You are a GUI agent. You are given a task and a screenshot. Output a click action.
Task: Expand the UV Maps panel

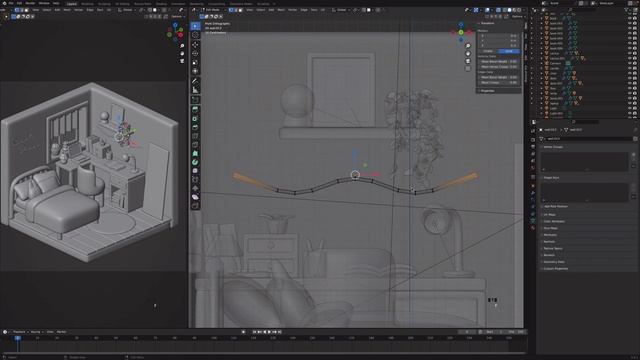click(x=549, y=214)
